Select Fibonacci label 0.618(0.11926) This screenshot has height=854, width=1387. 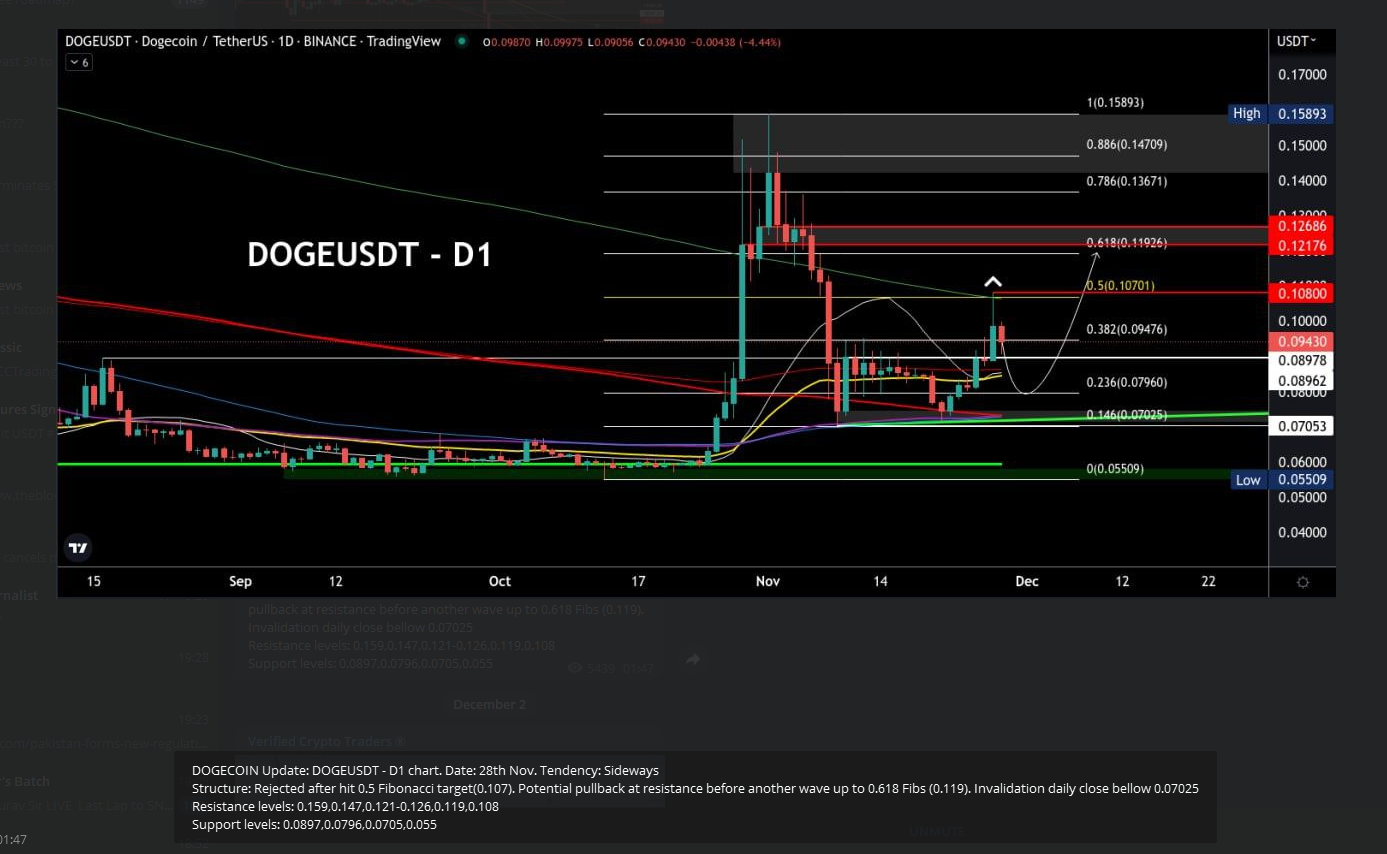pos(1126,243)
